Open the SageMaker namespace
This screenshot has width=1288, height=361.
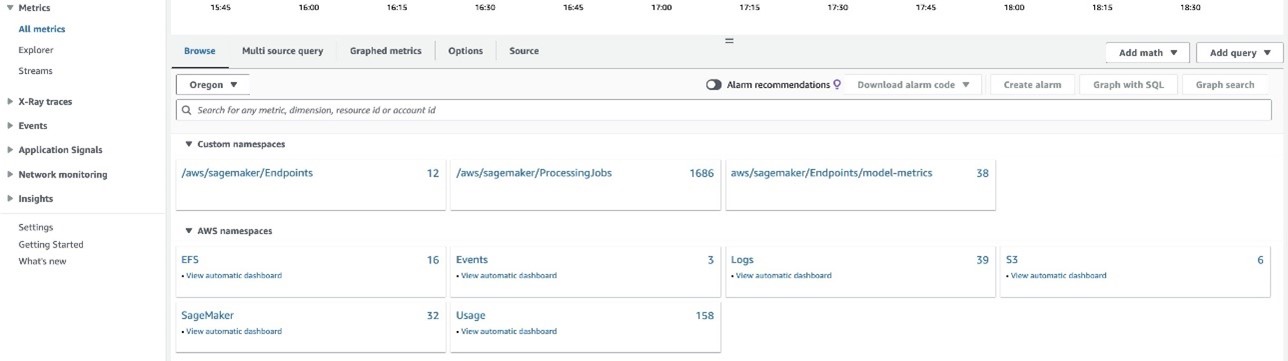pos(207,316)
